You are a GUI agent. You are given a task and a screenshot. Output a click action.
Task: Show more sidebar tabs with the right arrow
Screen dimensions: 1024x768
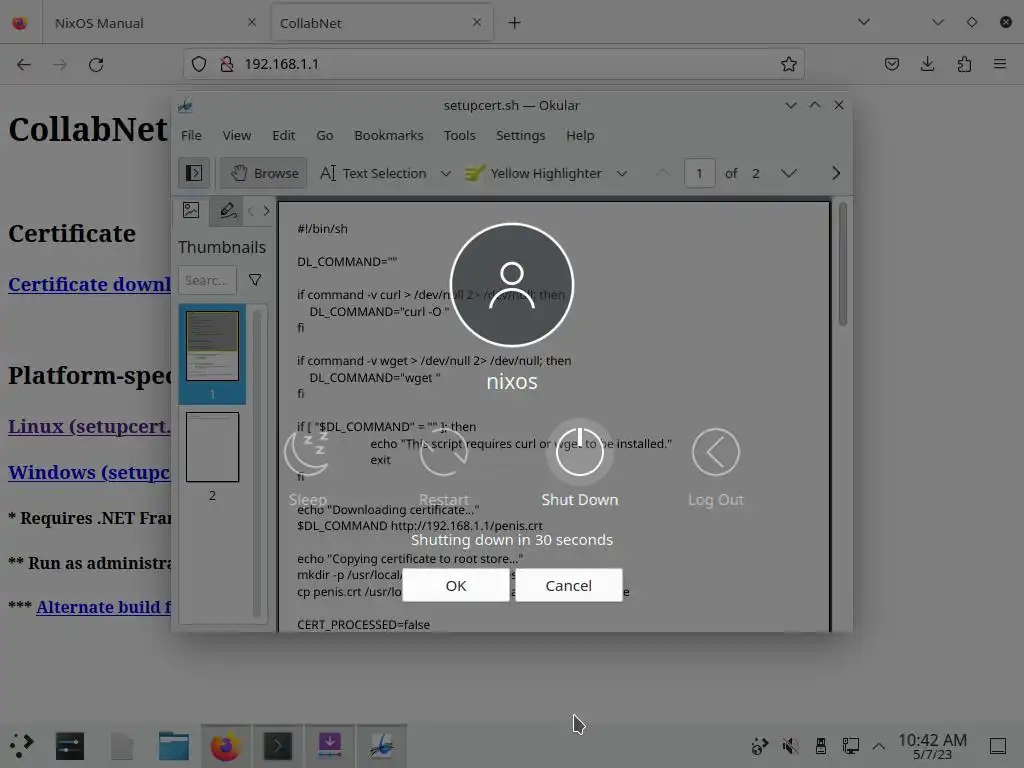266,210
